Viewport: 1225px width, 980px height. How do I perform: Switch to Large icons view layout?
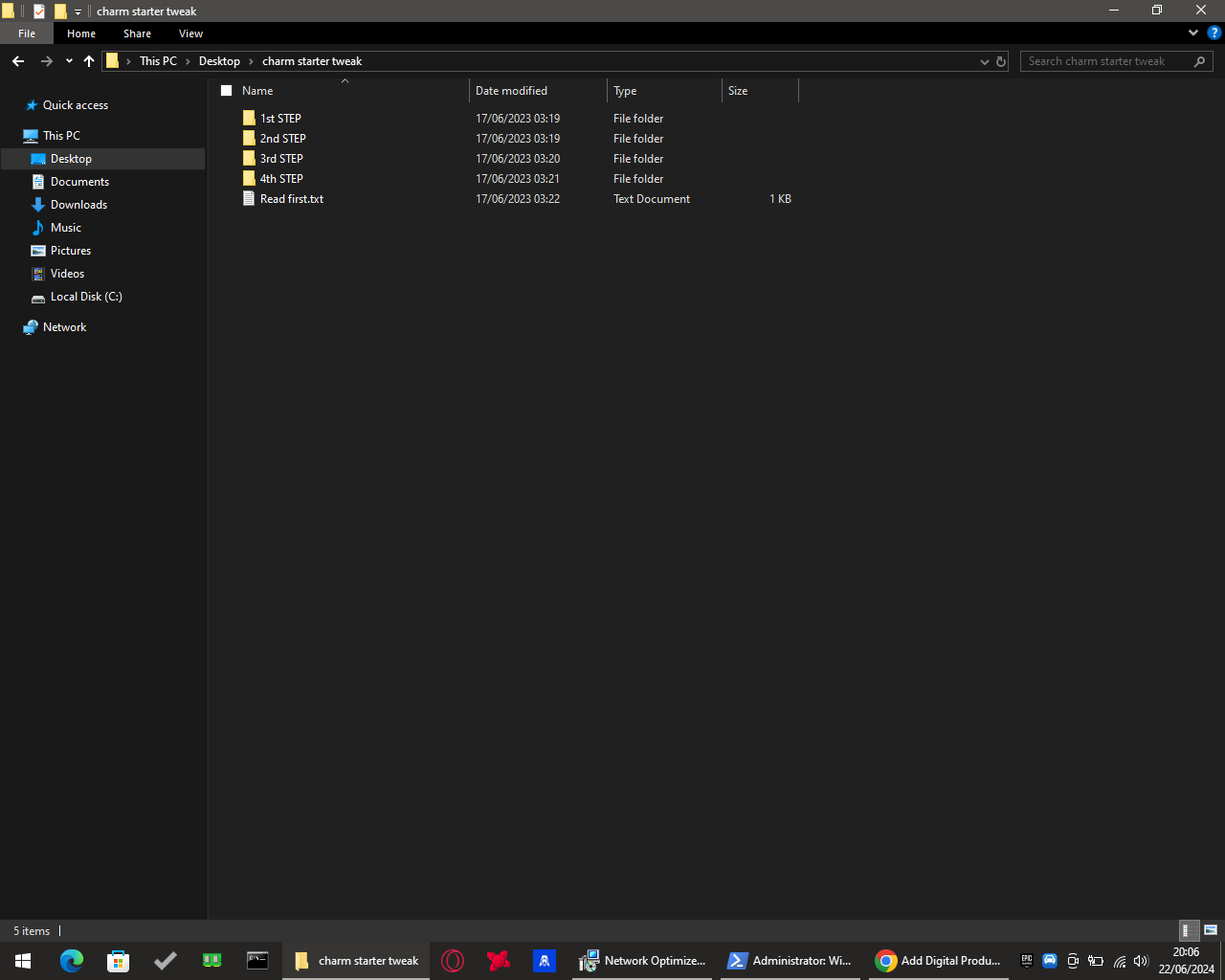(1211, 930)
